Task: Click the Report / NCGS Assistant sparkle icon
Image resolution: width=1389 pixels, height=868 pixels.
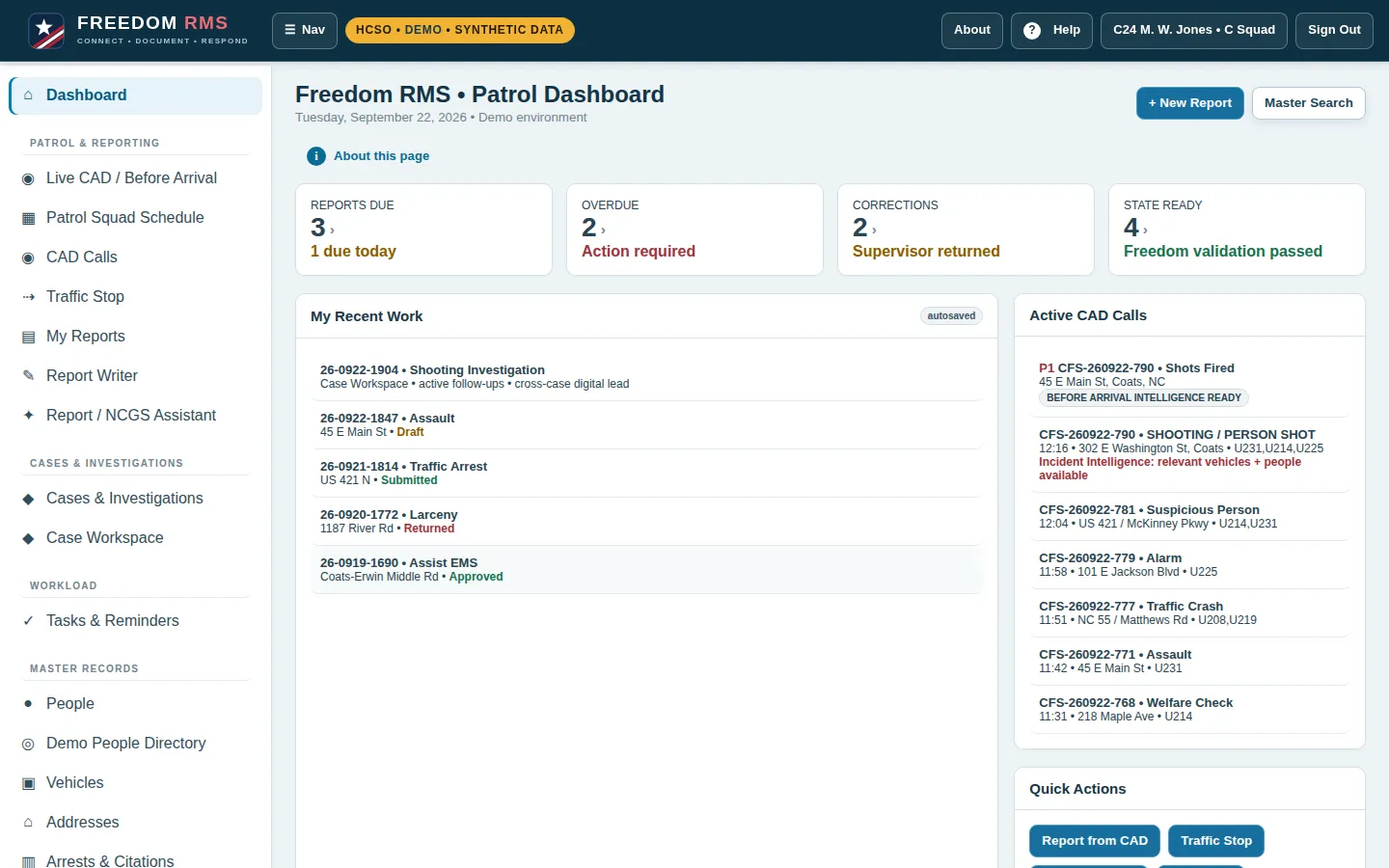Action: click(x=28, y=416)
